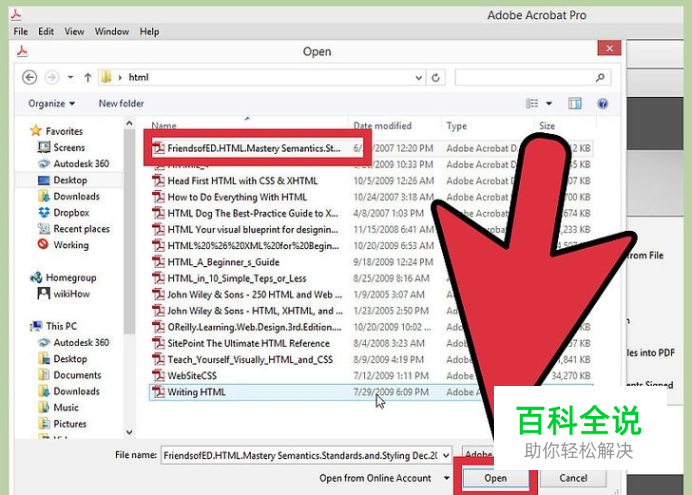Go up one folder level
Image resolution: width=692 pixels, height=495 pixels.
click(x=88, y=78)
